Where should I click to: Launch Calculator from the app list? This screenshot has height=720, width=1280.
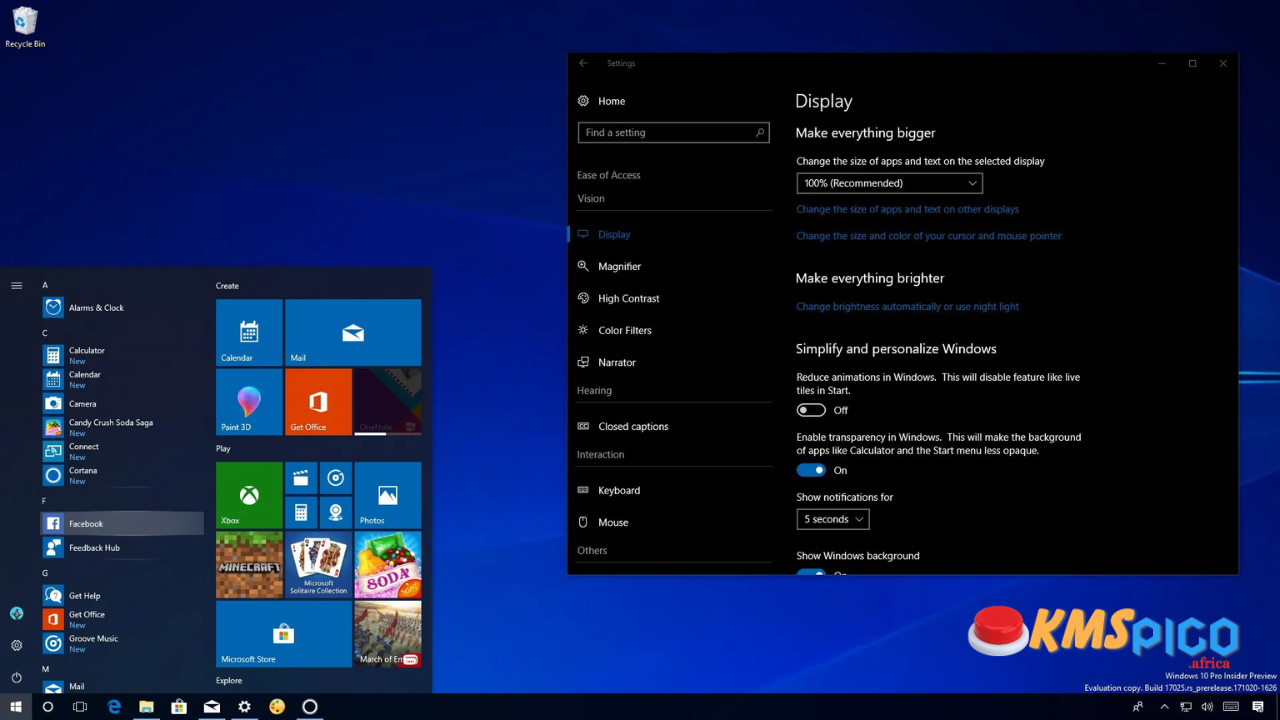[122, 355]
